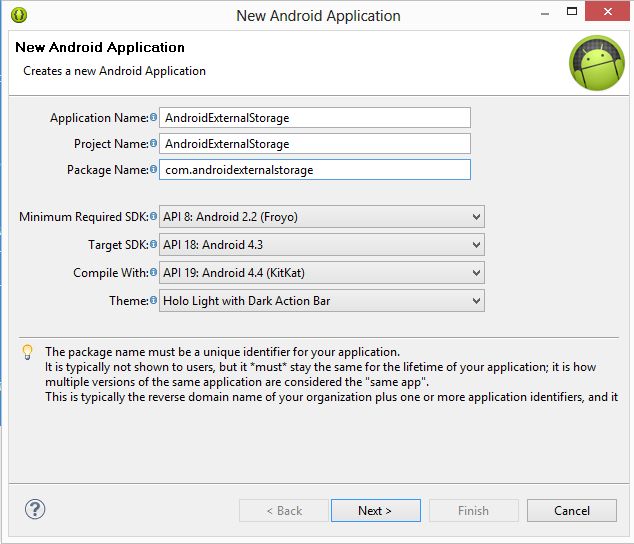634x544 pixels.
Task: Click info icon beside Package Name
Action: pos(153,170)
